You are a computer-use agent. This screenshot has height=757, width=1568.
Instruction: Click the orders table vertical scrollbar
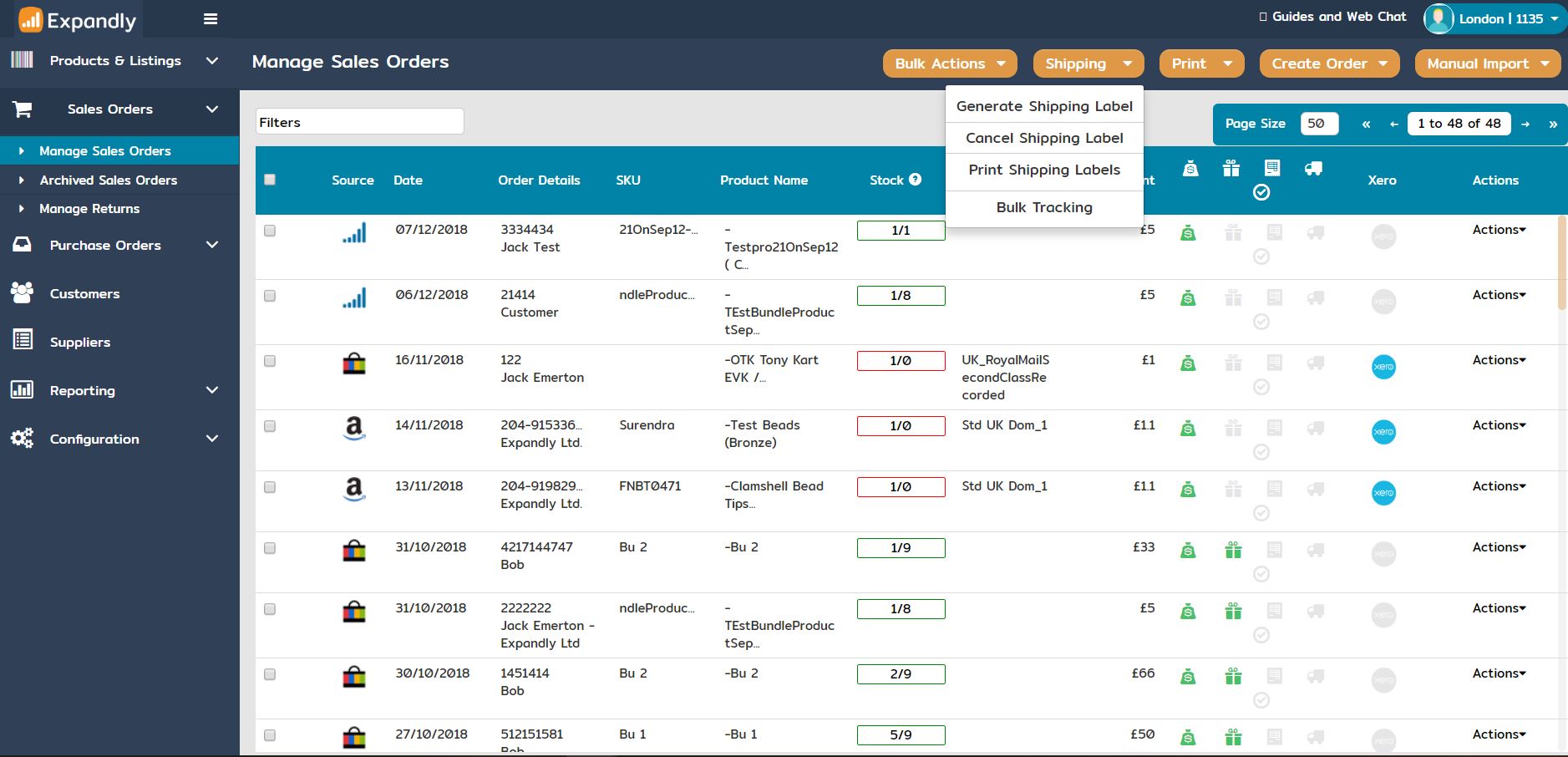point(1562,262)
